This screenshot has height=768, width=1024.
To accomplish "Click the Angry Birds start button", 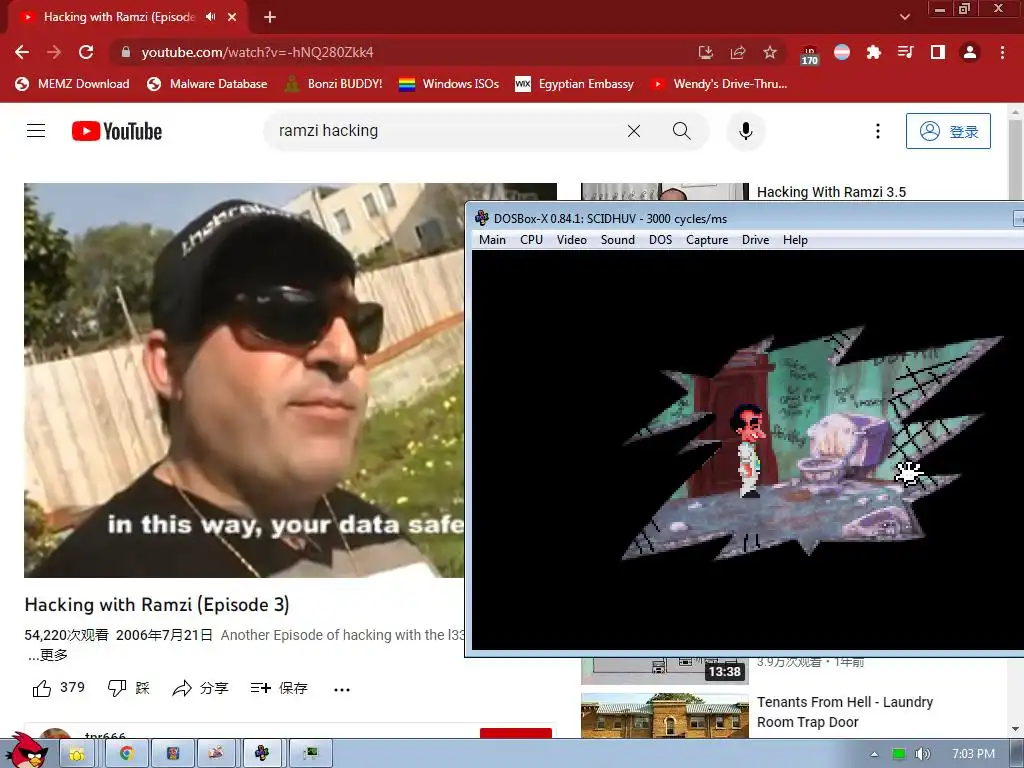I will tap(28, 752).
